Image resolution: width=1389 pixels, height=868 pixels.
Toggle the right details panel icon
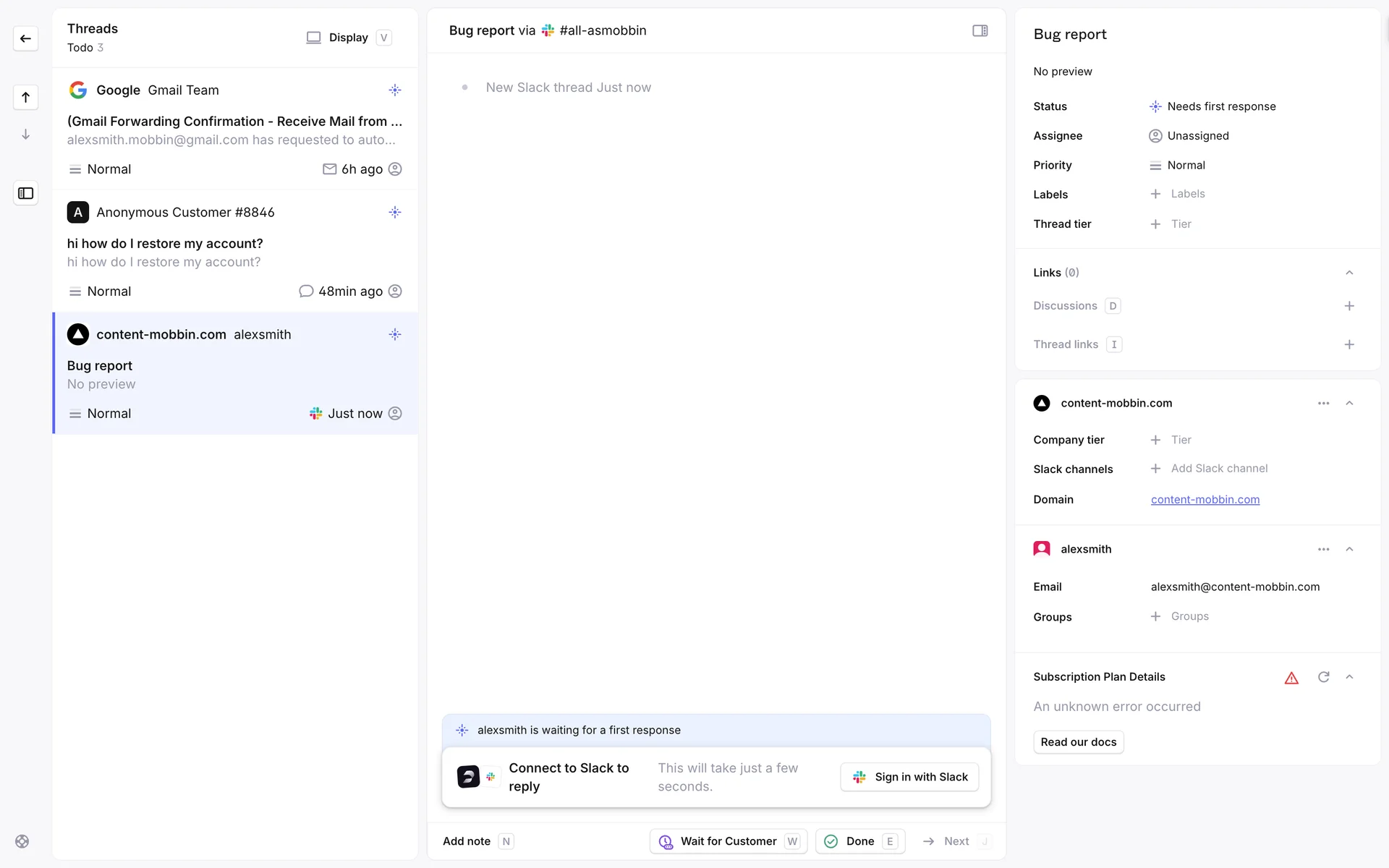click(x=980, y=30)
